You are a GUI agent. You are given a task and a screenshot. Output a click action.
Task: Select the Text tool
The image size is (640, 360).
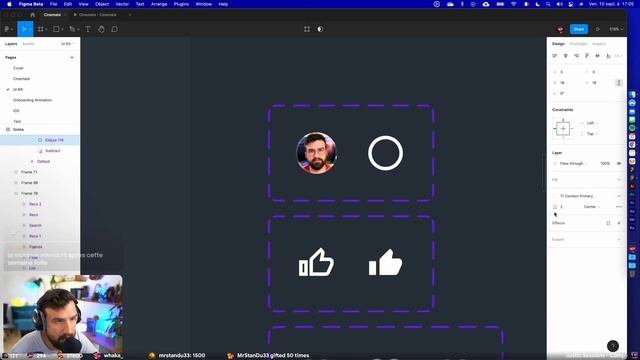(x=88, y=29)
